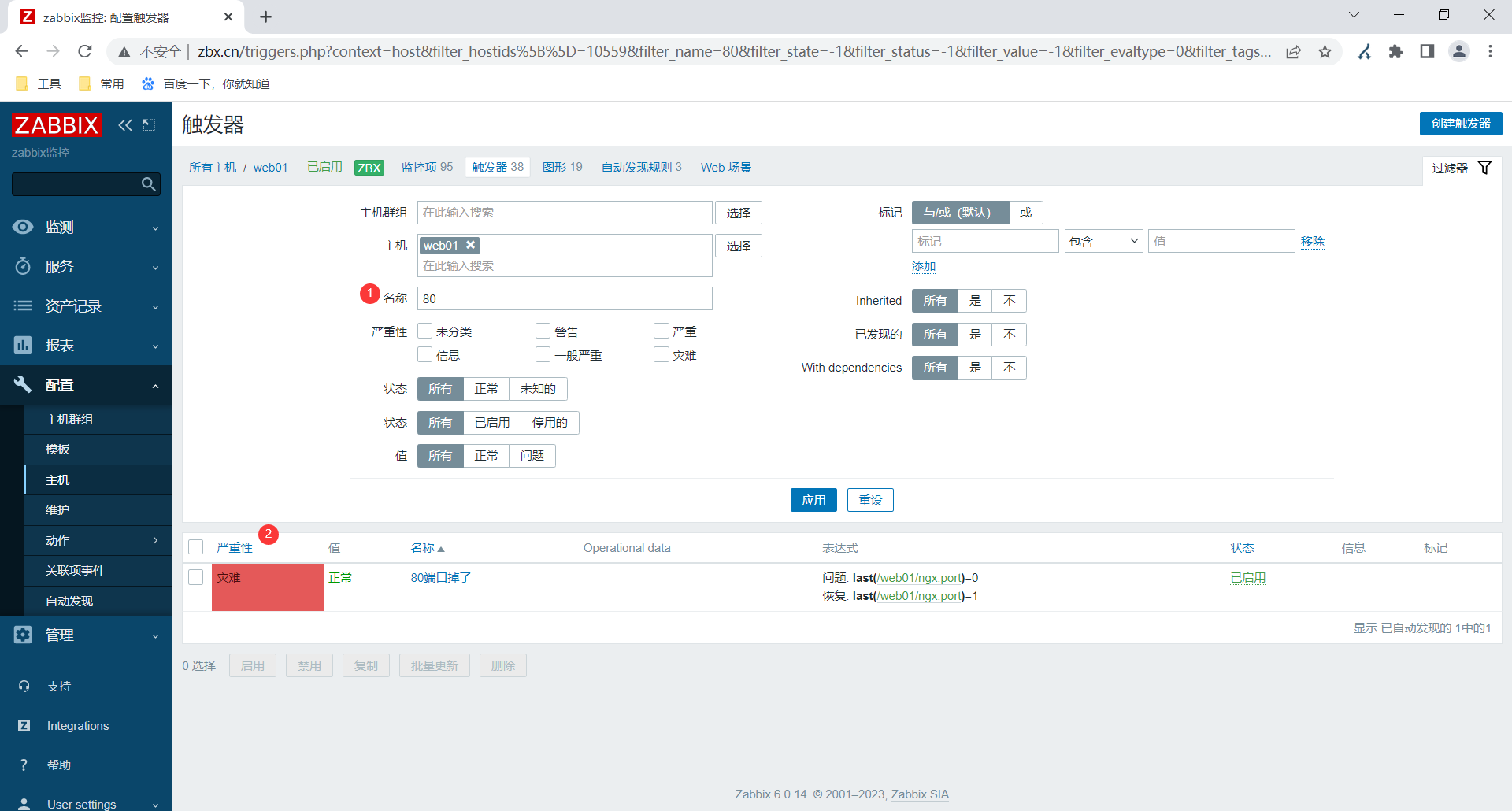Toggle kiosk mode icon beside sidebar collapse
The image size is (1512, 811).
point(149,124)
